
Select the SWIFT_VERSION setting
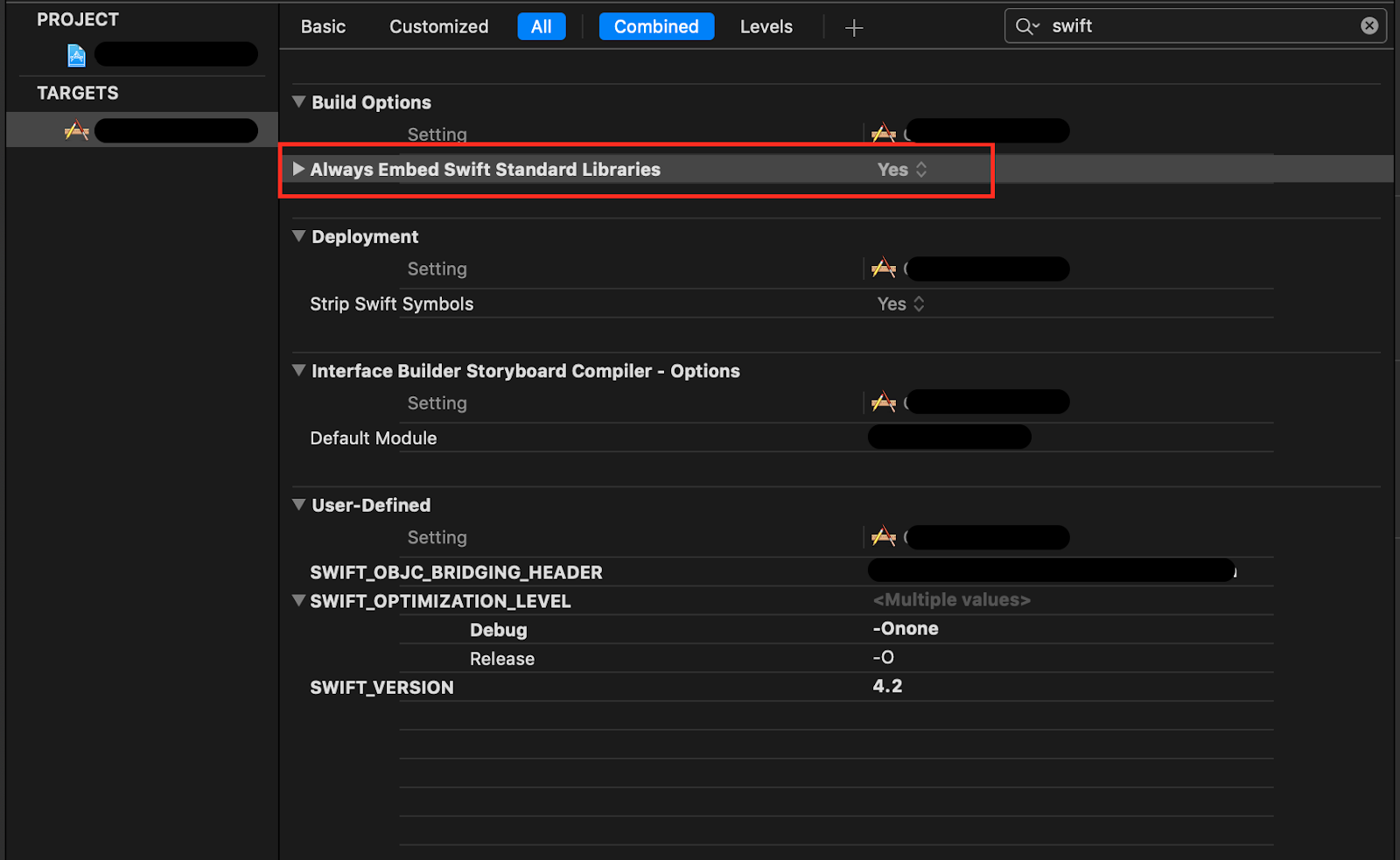(381, 688)
